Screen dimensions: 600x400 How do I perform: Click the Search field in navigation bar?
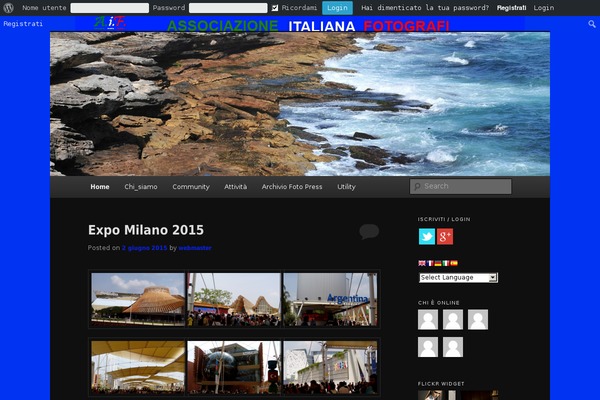pos(460,186)
